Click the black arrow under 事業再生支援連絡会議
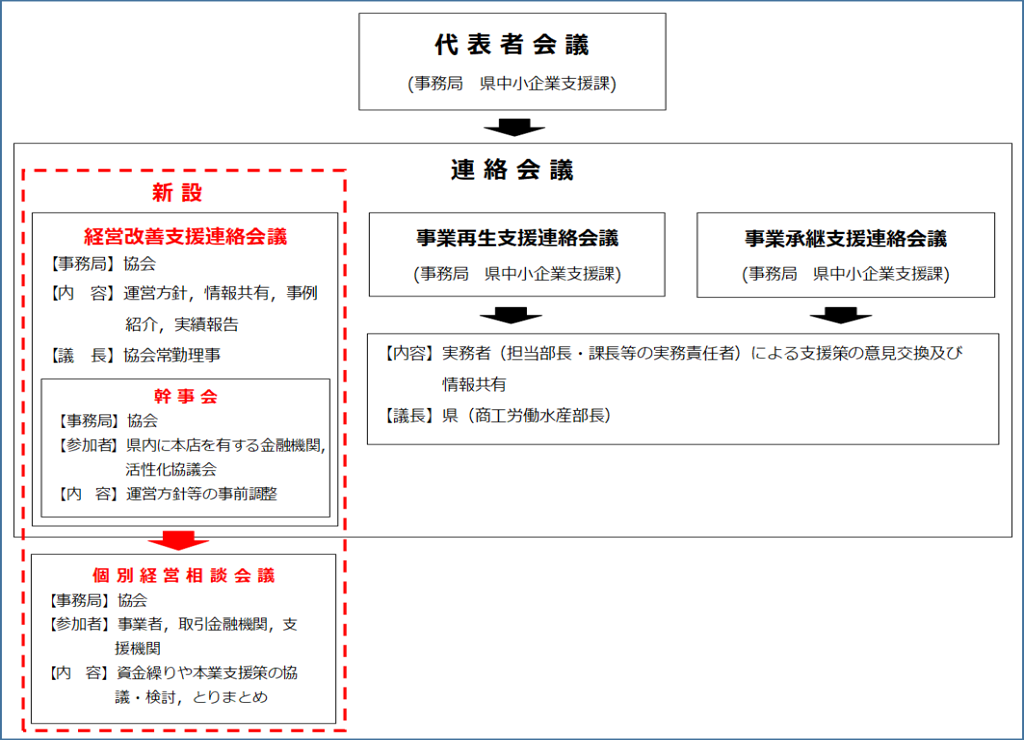 click(x=510, y=315)
